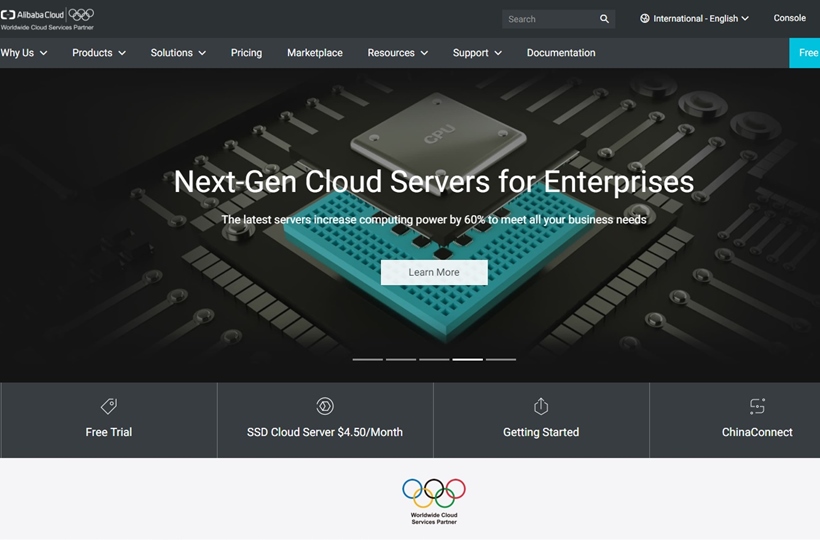
Task: Expand the Why Us menu
Action: [24, 53]
